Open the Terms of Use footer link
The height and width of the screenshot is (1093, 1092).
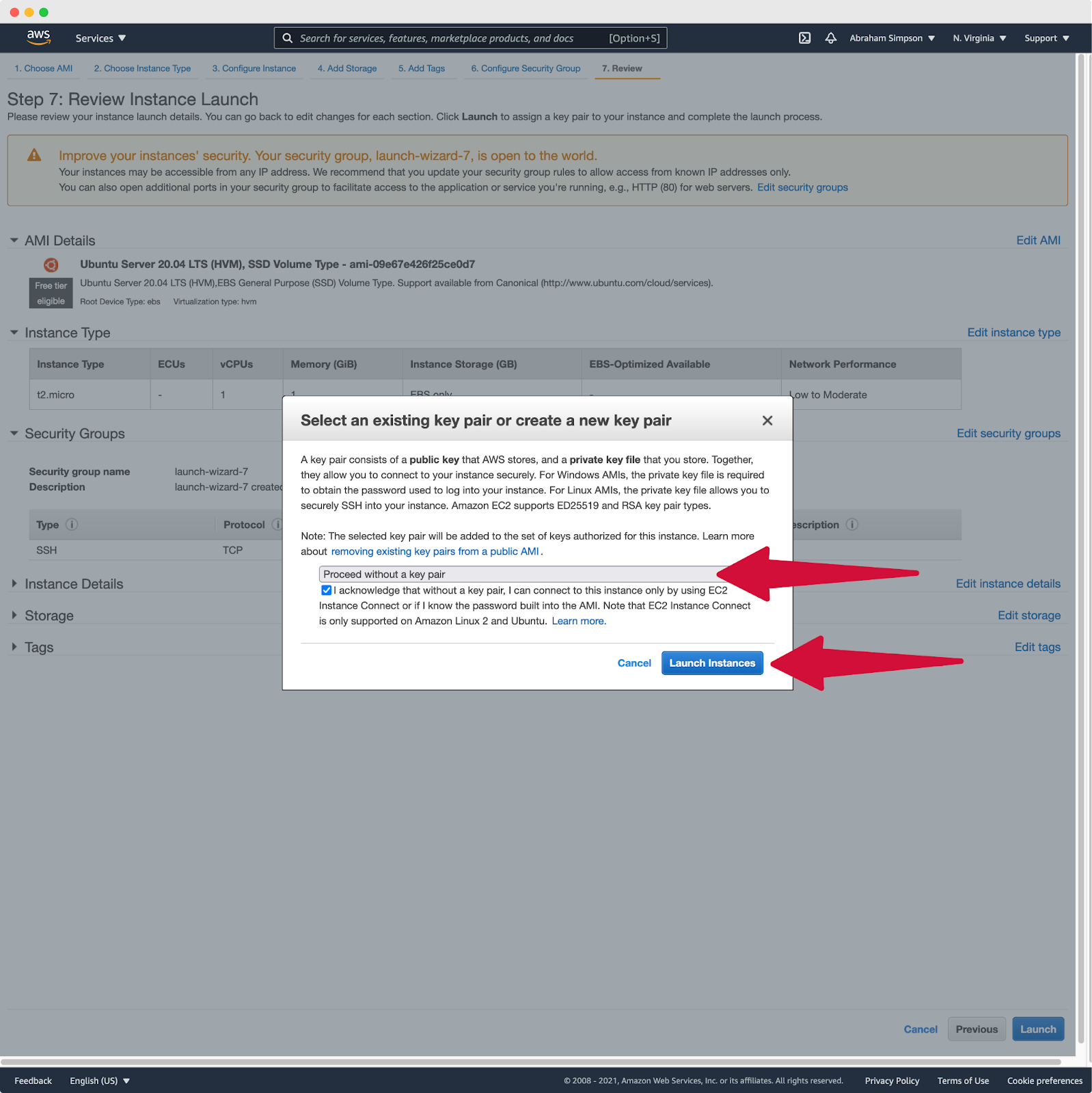coord(963,1081)
